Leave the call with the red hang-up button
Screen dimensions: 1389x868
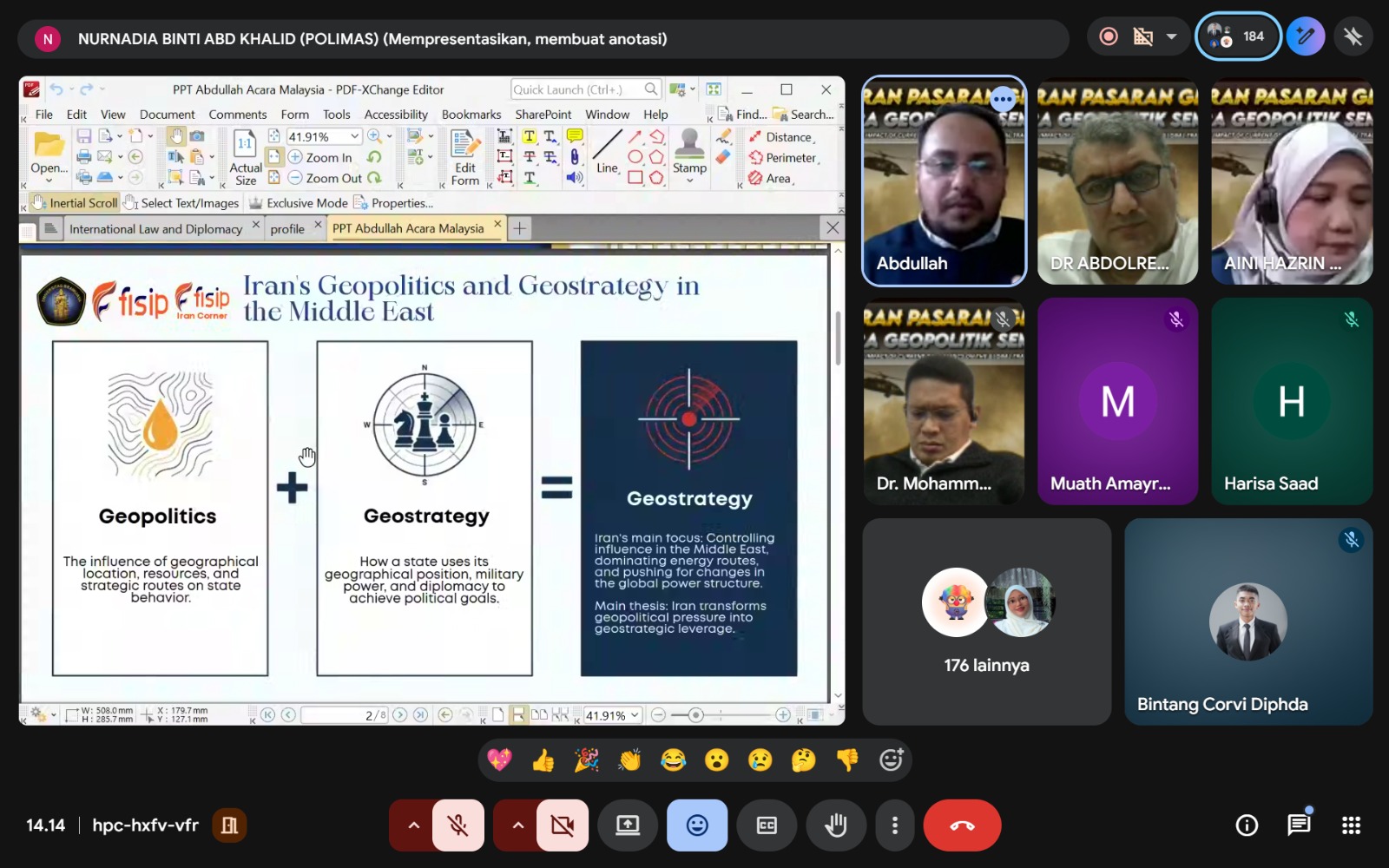pos(962,825)
